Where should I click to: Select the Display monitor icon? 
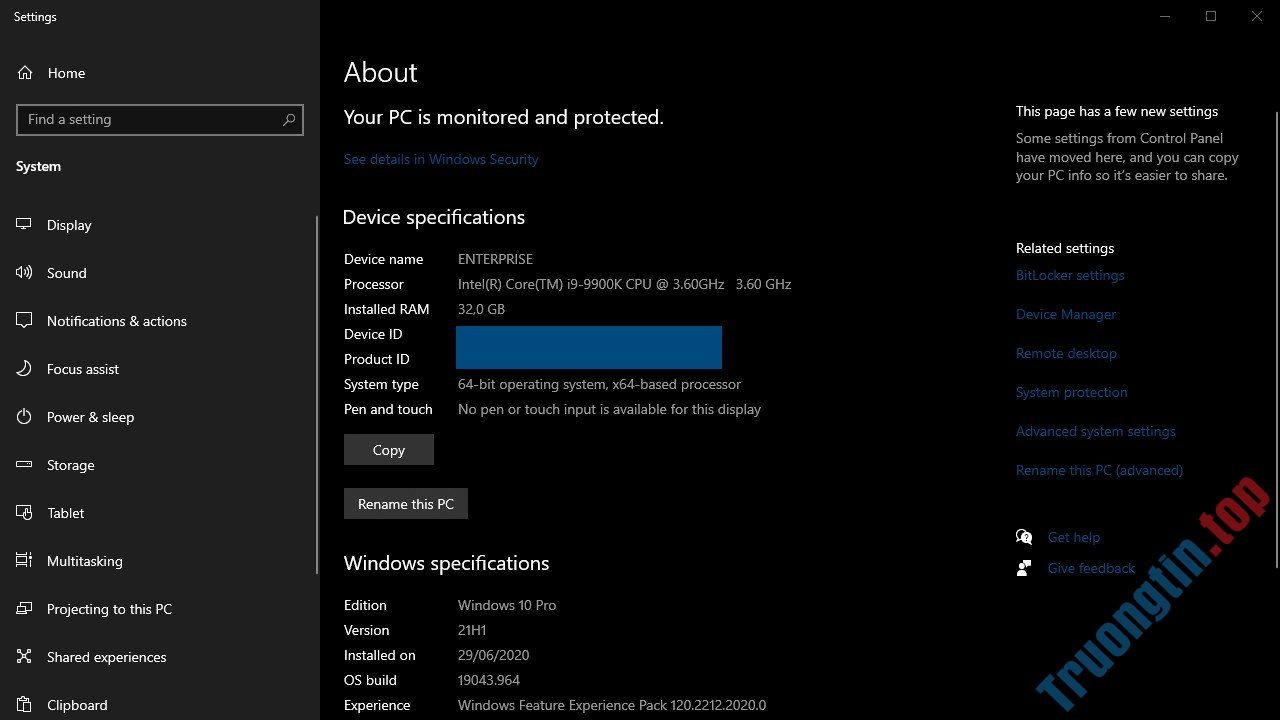coord(24,225)
